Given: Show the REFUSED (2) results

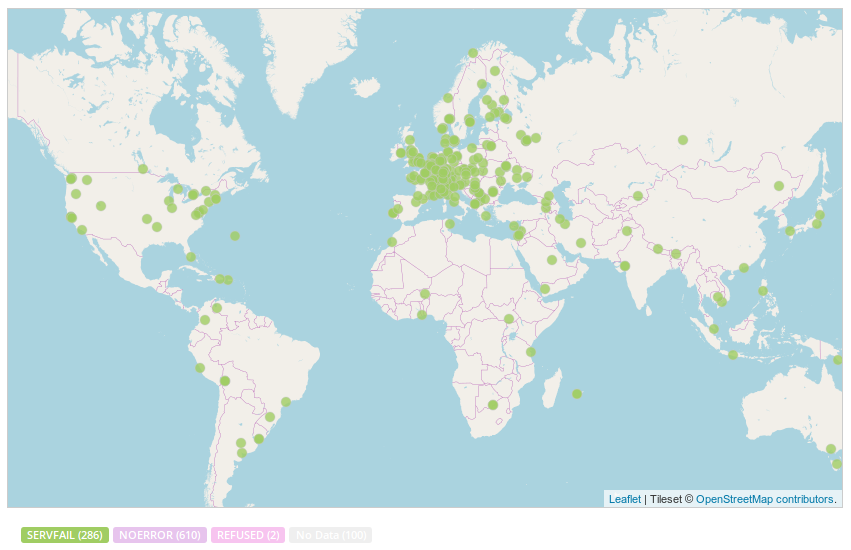Looking at the screenshot, I should 248,535.
